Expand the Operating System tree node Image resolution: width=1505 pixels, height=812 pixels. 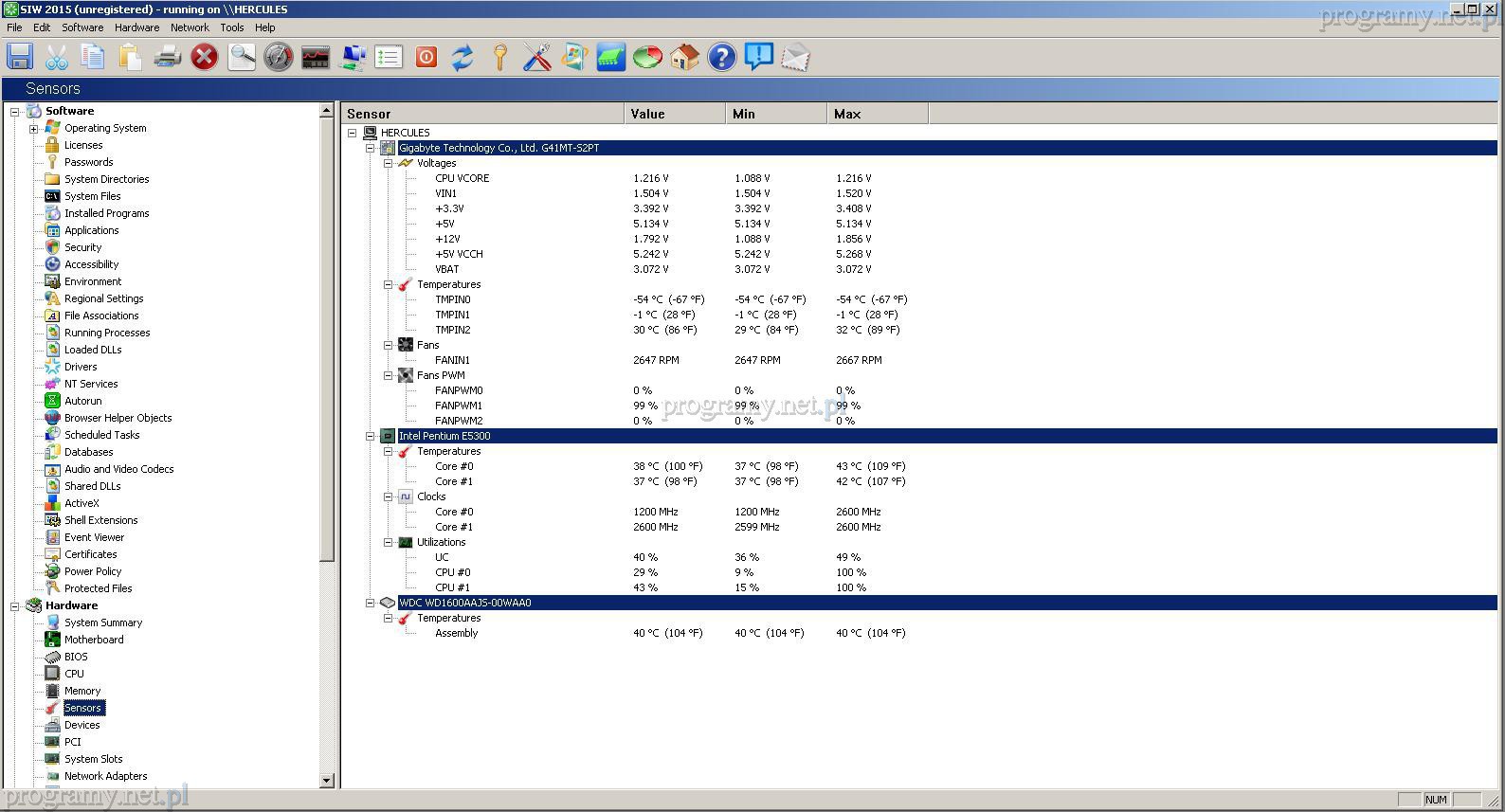pyautogui.click(x=33, y=129)
